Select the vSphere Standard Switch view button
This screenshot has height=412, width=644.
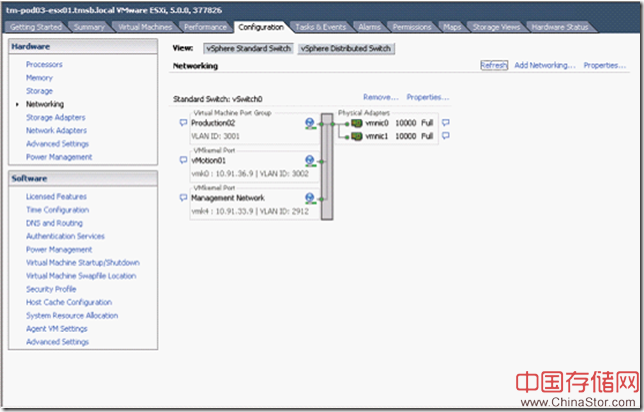248,48
